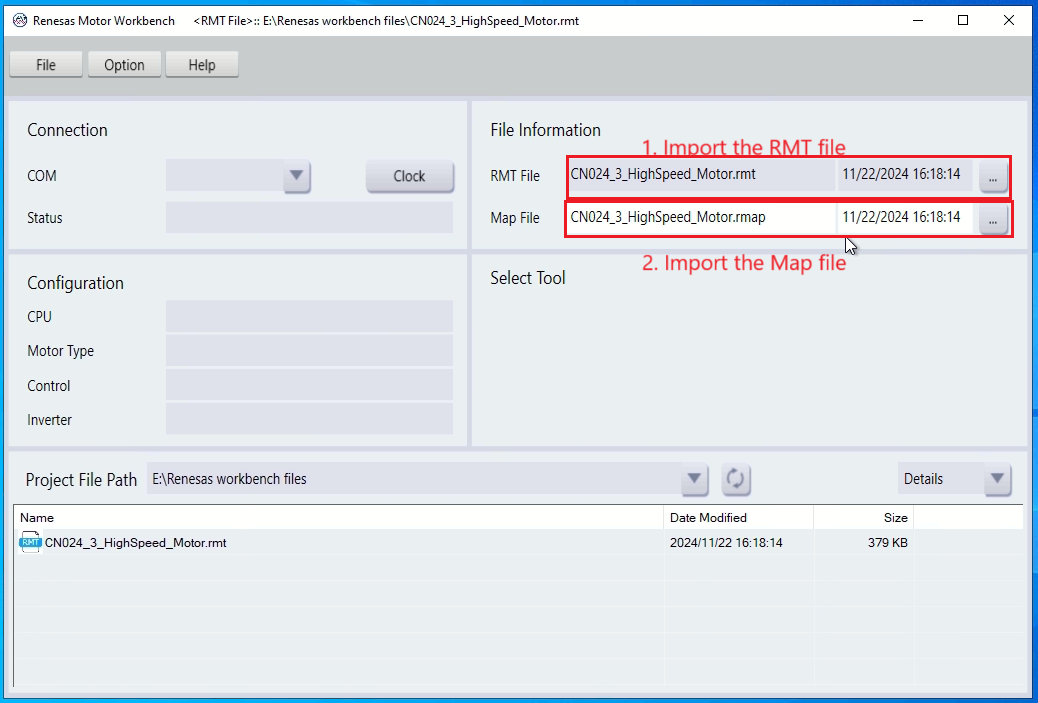This screenshot has height=703, width=1038.
Task: Open the Help menu
Action: point(202,65)
